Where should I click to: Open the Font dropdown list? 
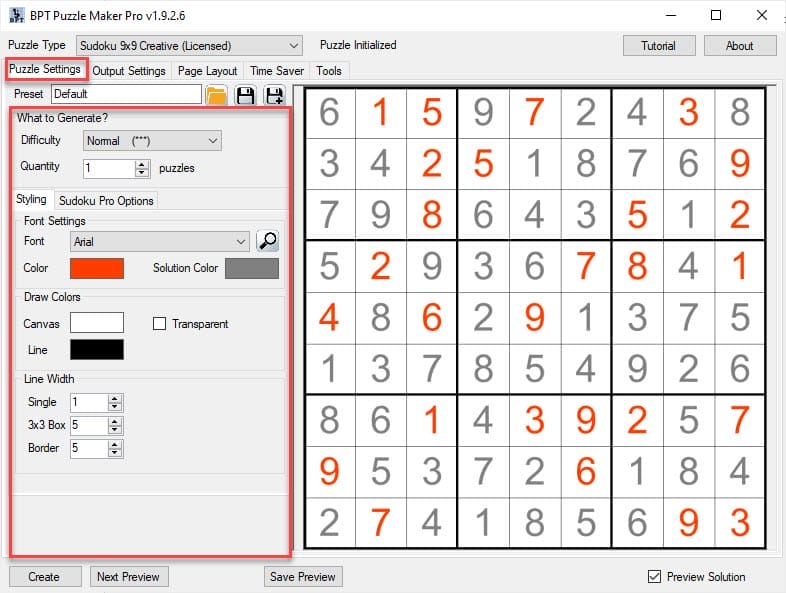point(240,241)
